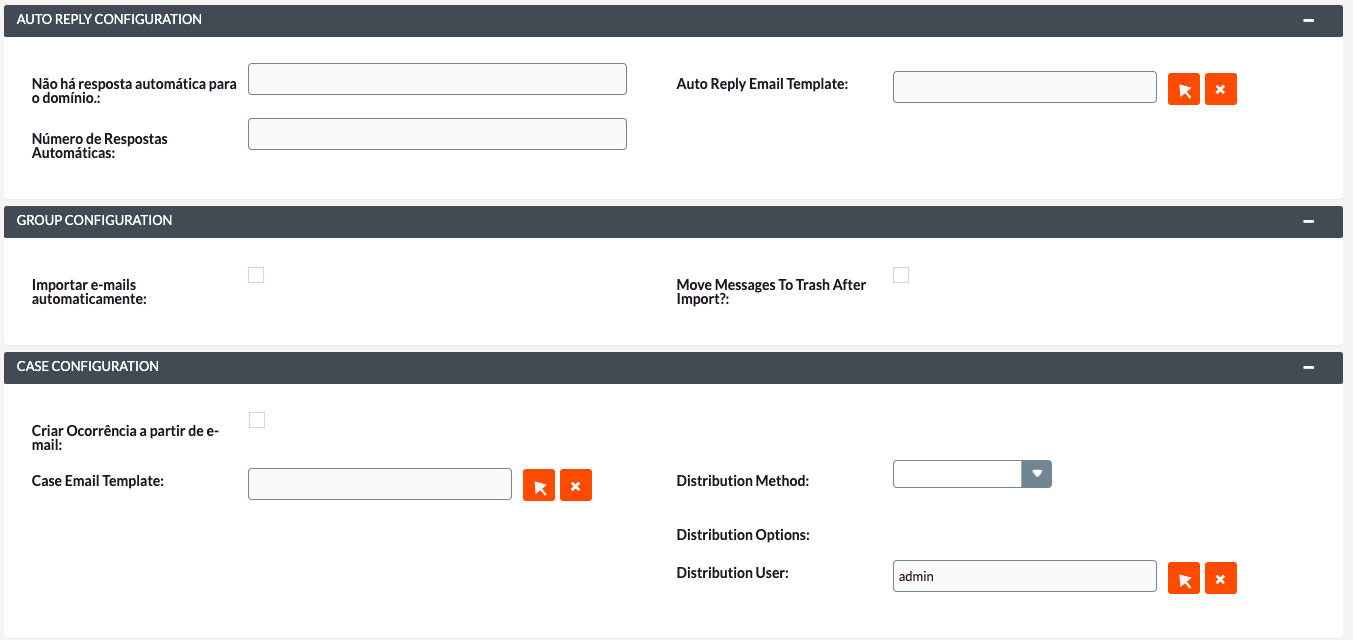Screen dimensions: 1353x640
Task: Open selector for Case Email Template
Action: pyautogui.click(x=539, y=485)
